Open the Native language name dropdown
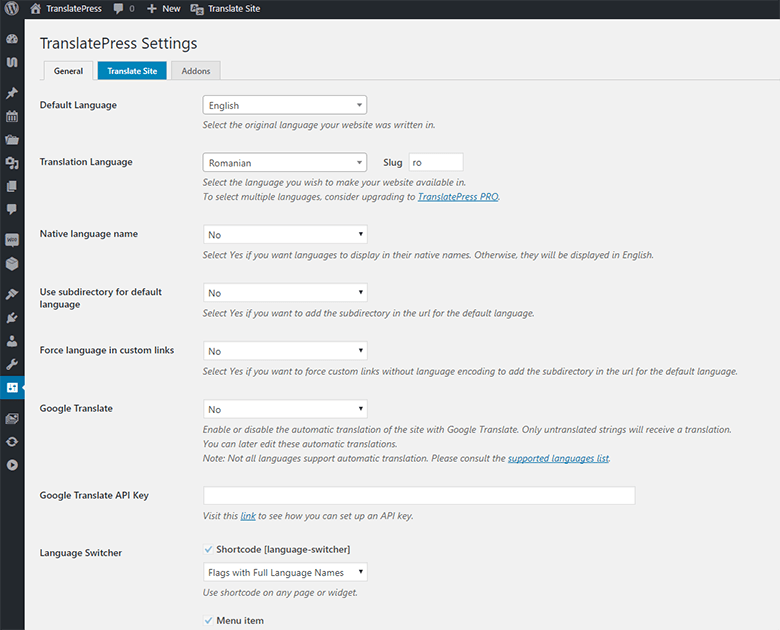The height and width of the screenshot is (630, 780). click(x=285, y=234)
